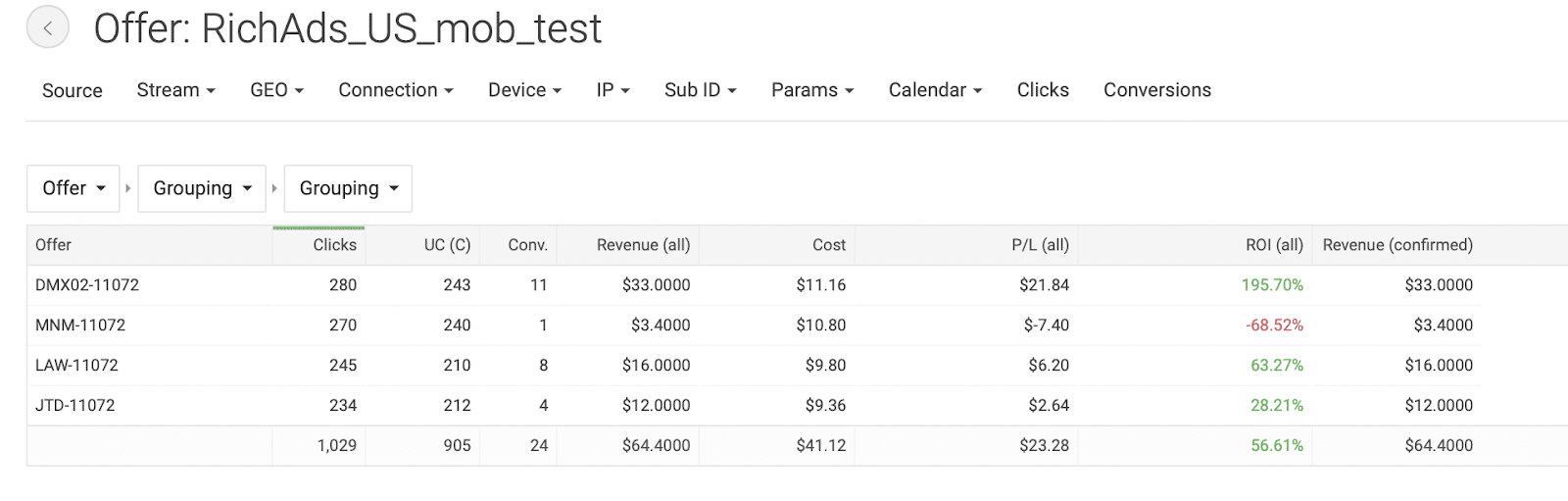Open the GEO dropdown menu
Viewport: 1568px width, 501px height.
coord(276,90)
